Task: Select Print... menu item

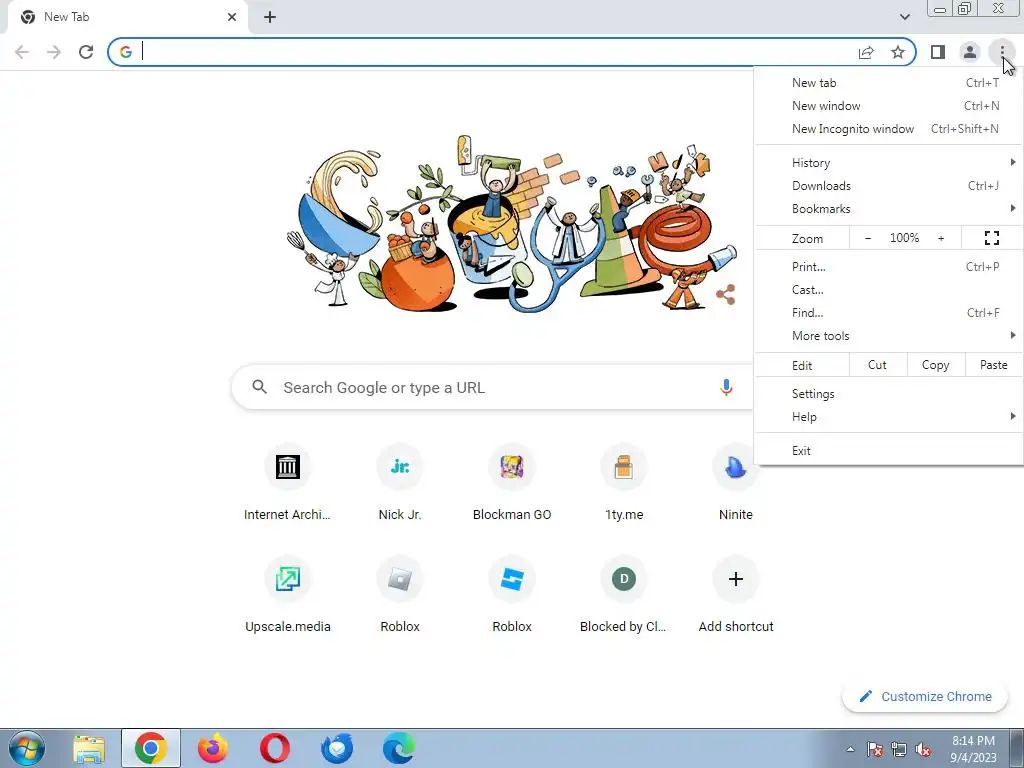Action: 889,266
